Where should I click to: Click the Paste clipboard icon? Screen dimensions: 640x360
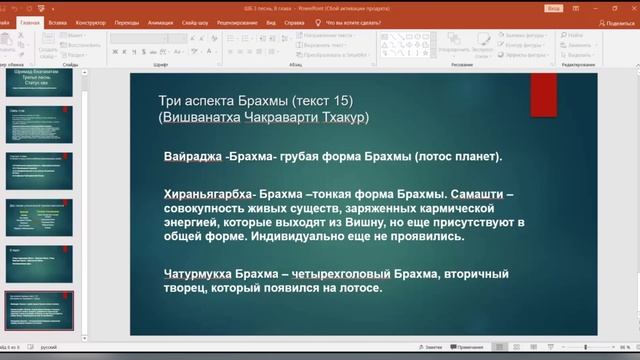coord(6,40)
